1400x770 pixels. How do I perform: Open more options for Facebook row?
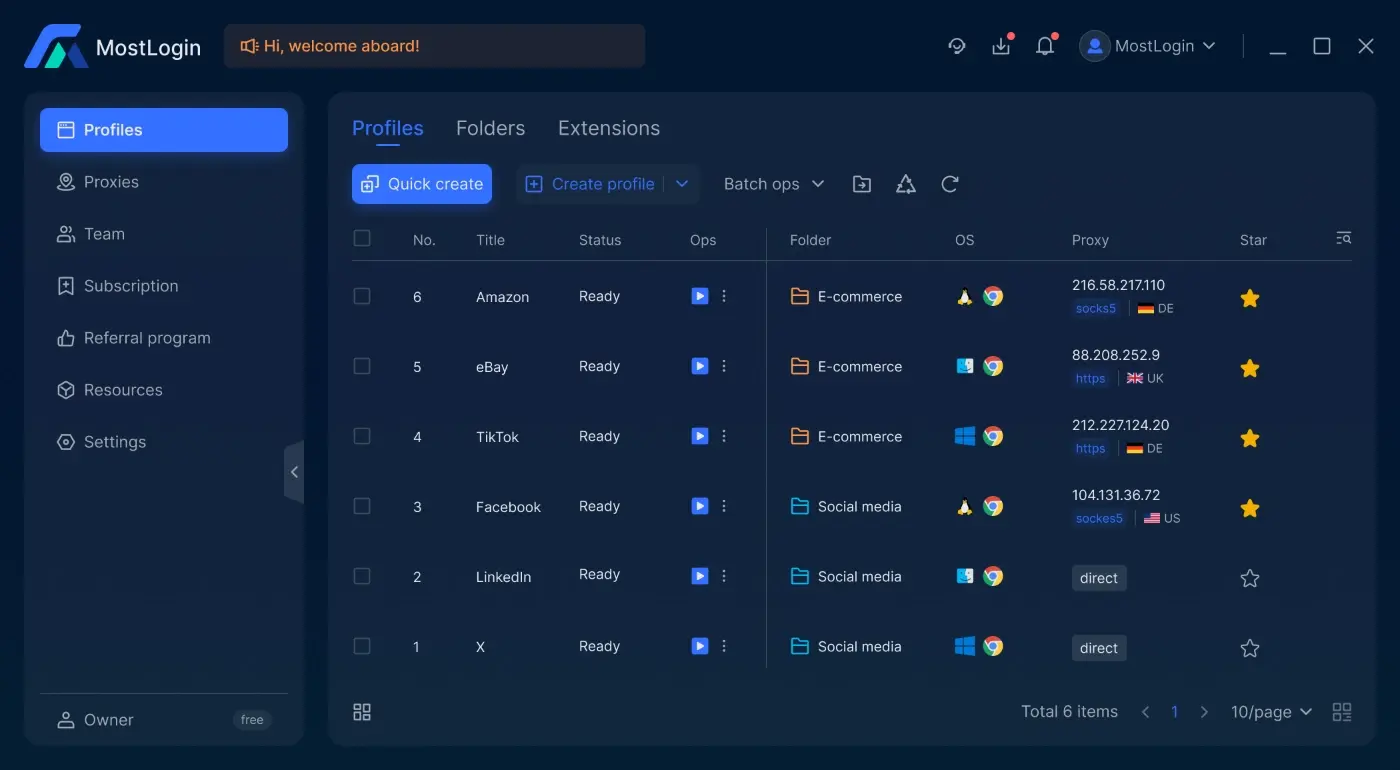[724, 506]
